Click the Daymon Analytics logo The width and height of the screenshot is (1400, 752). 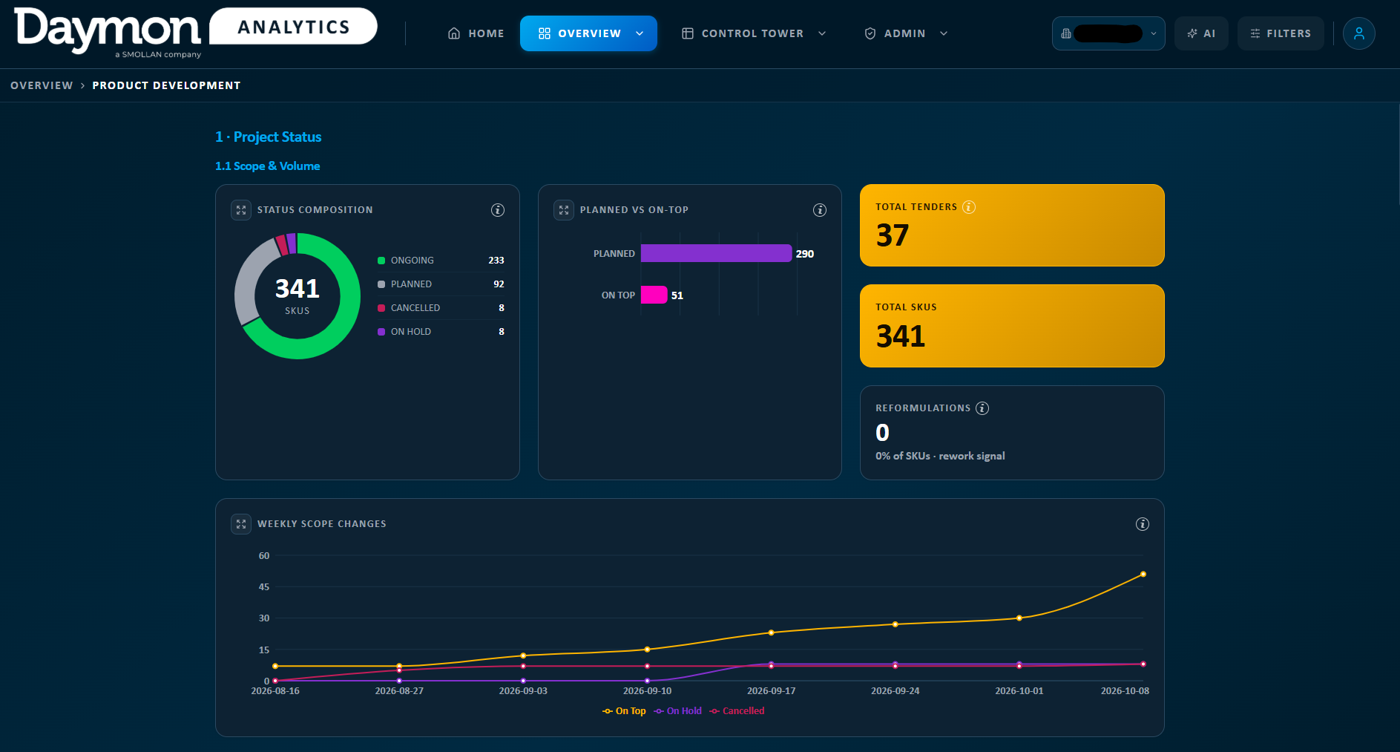196,32
